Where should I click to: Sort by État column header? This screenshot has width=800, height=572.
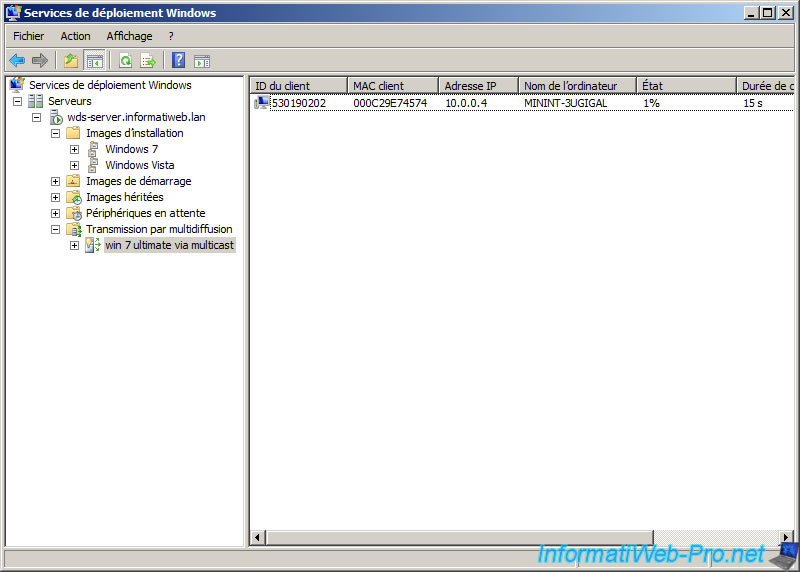click(687, 86)
